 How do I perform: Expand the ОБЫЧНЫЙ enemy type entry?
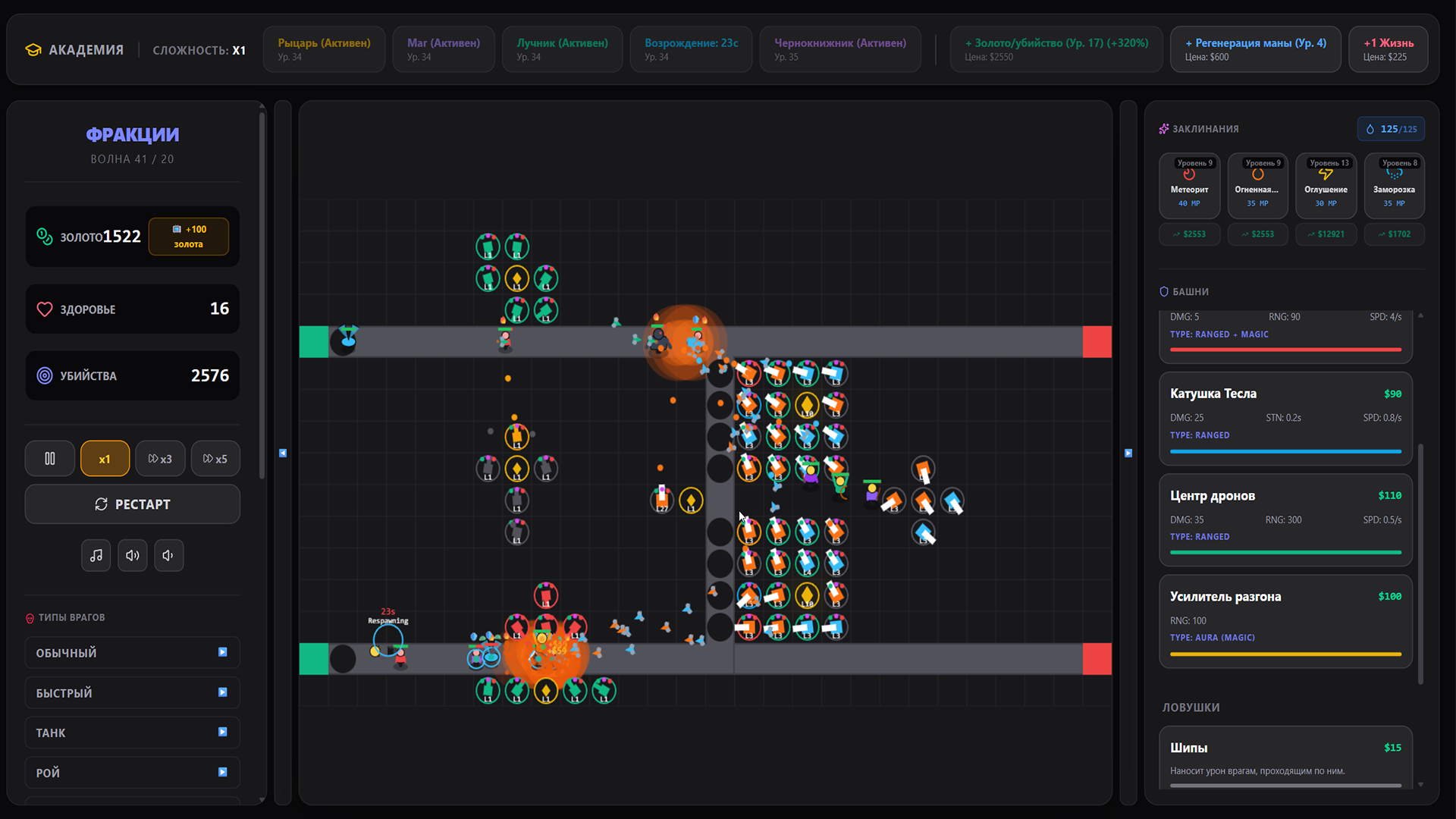222,652
